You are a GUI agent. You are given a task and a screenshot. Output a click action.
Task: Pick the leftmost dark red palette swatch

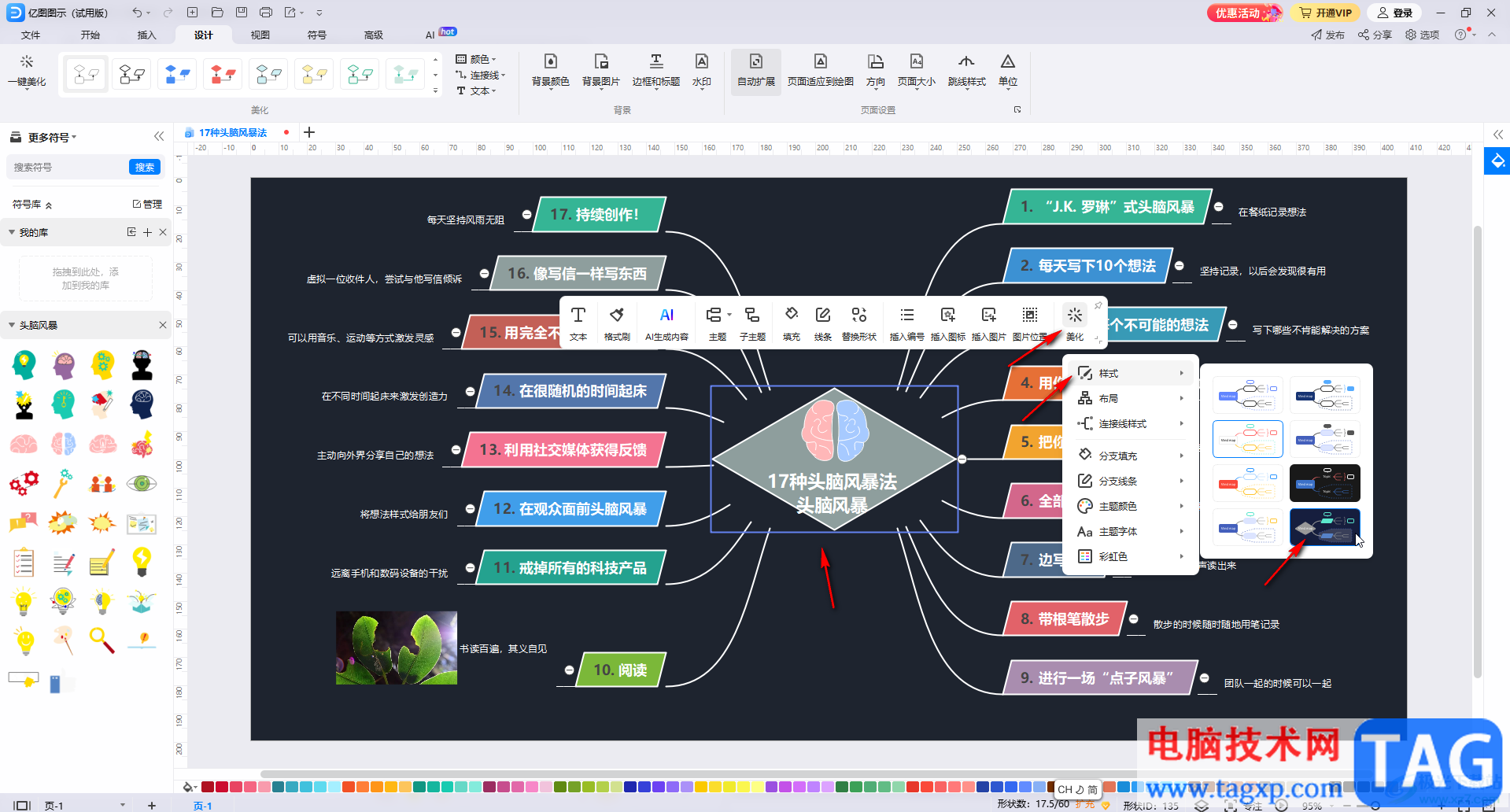point(208,787)
